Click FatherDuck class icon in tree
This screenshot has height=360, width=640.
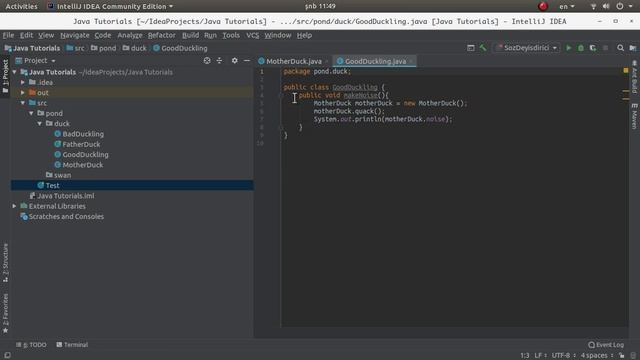58,144
